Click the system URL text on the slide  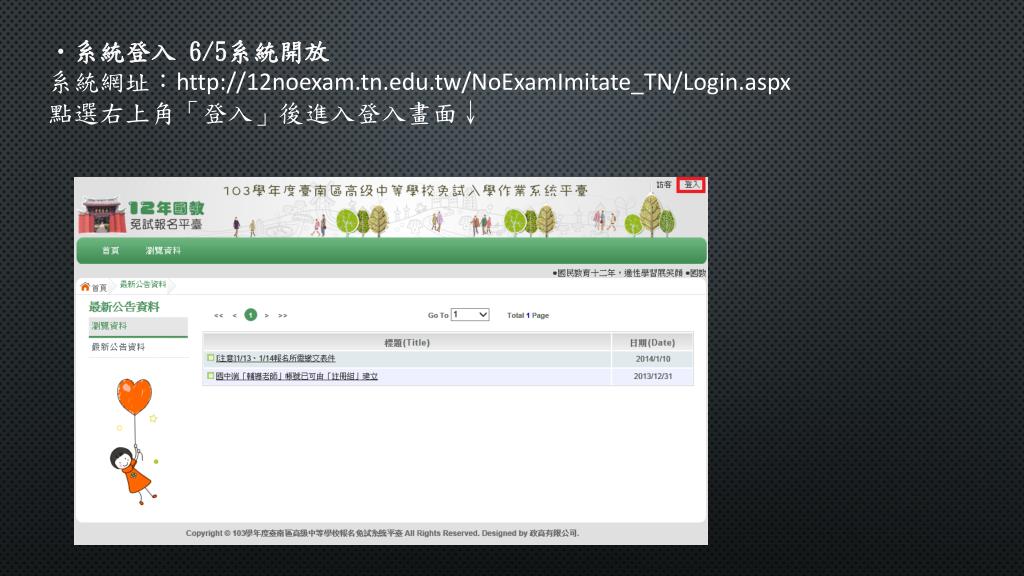483,82
